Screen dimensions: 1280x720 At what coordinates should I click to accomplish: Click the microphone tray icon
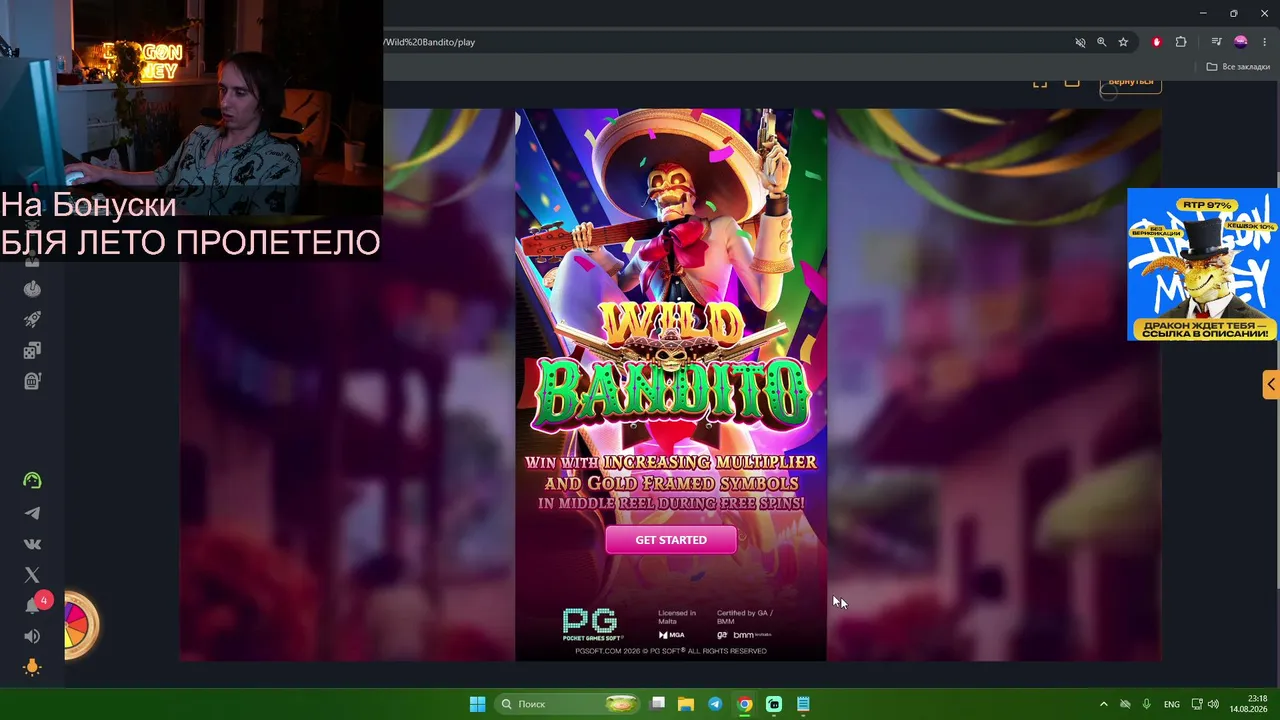1147,704
